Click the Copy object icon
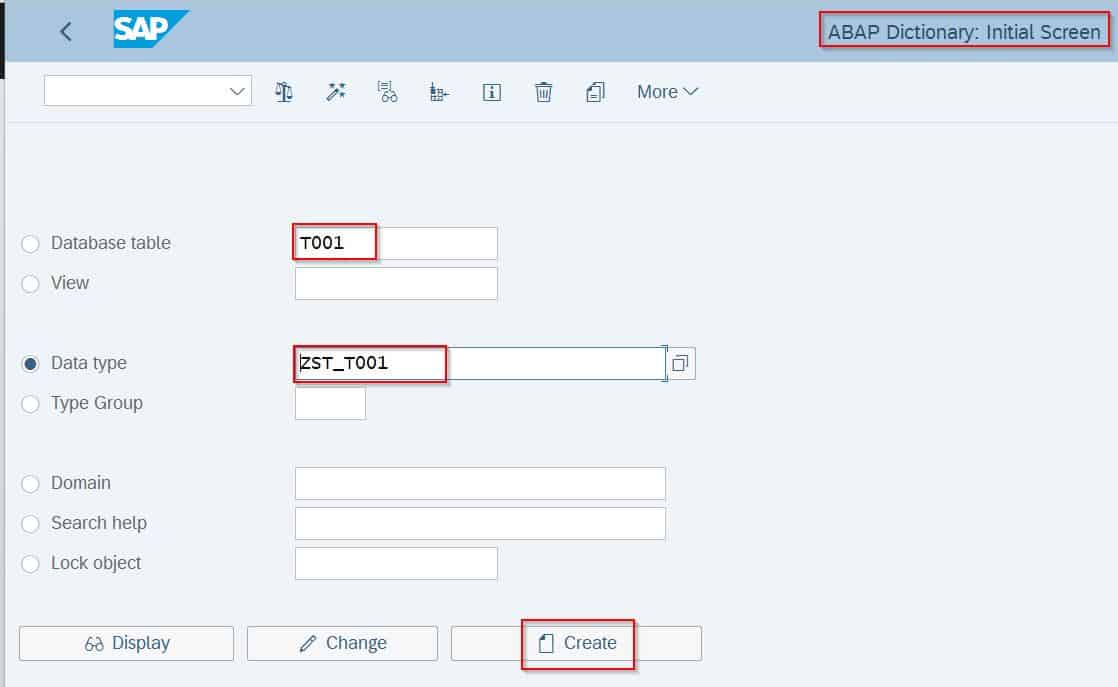Screen dimensions: 1118x687 click(x=595, y=91)
